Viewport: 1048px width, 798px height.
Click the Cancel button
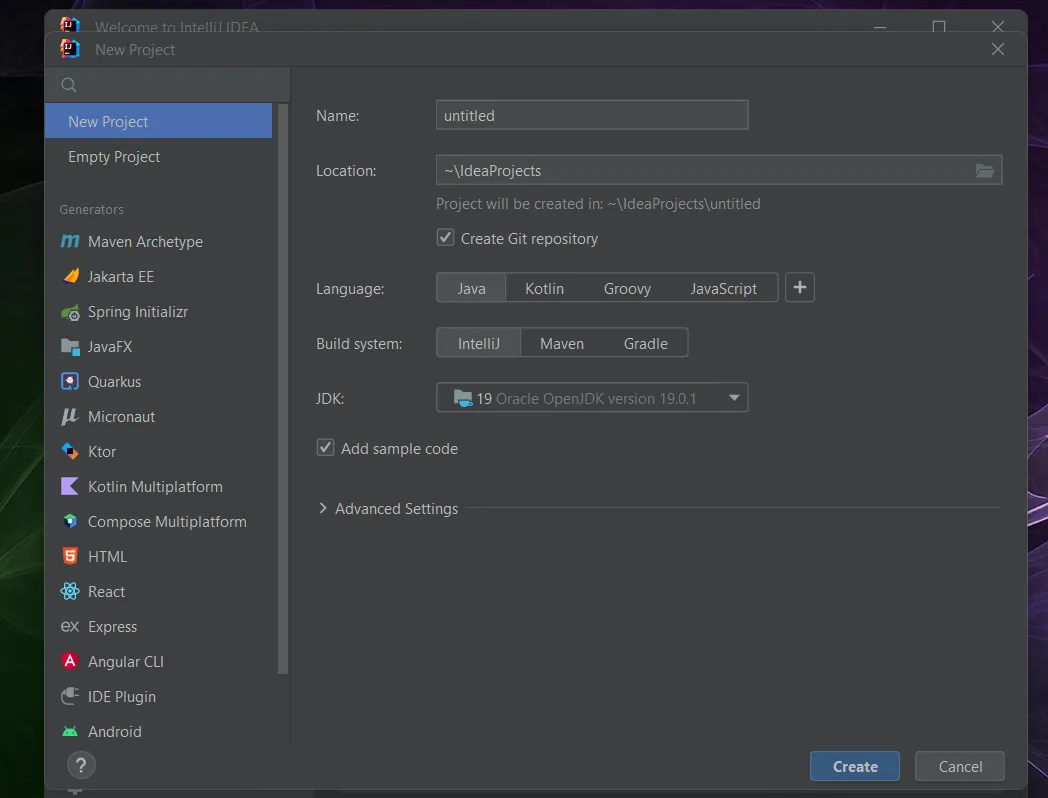tap(960, 767)
